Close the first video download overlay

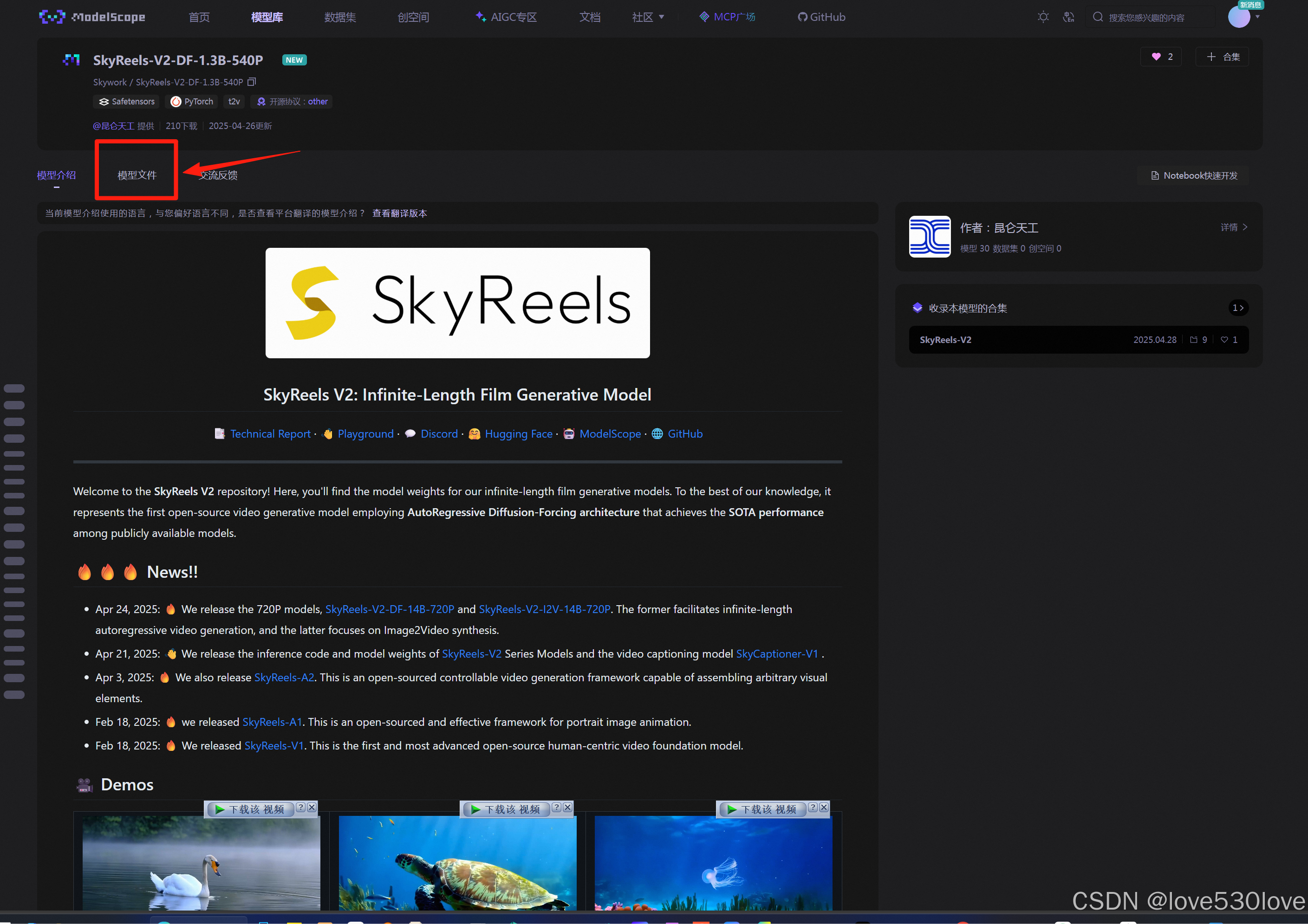pyautogui.click(x=312, y=808)
